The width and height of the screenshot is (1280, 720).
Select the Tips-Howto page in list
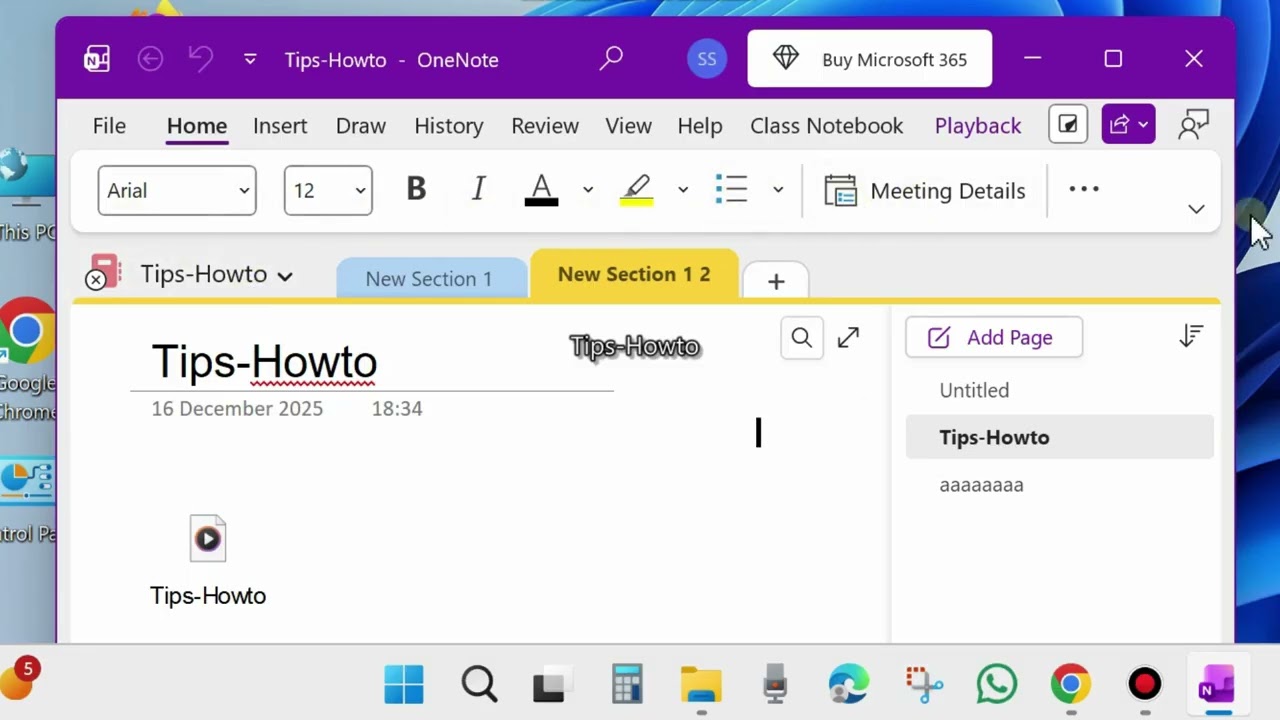click(1060, 437)
